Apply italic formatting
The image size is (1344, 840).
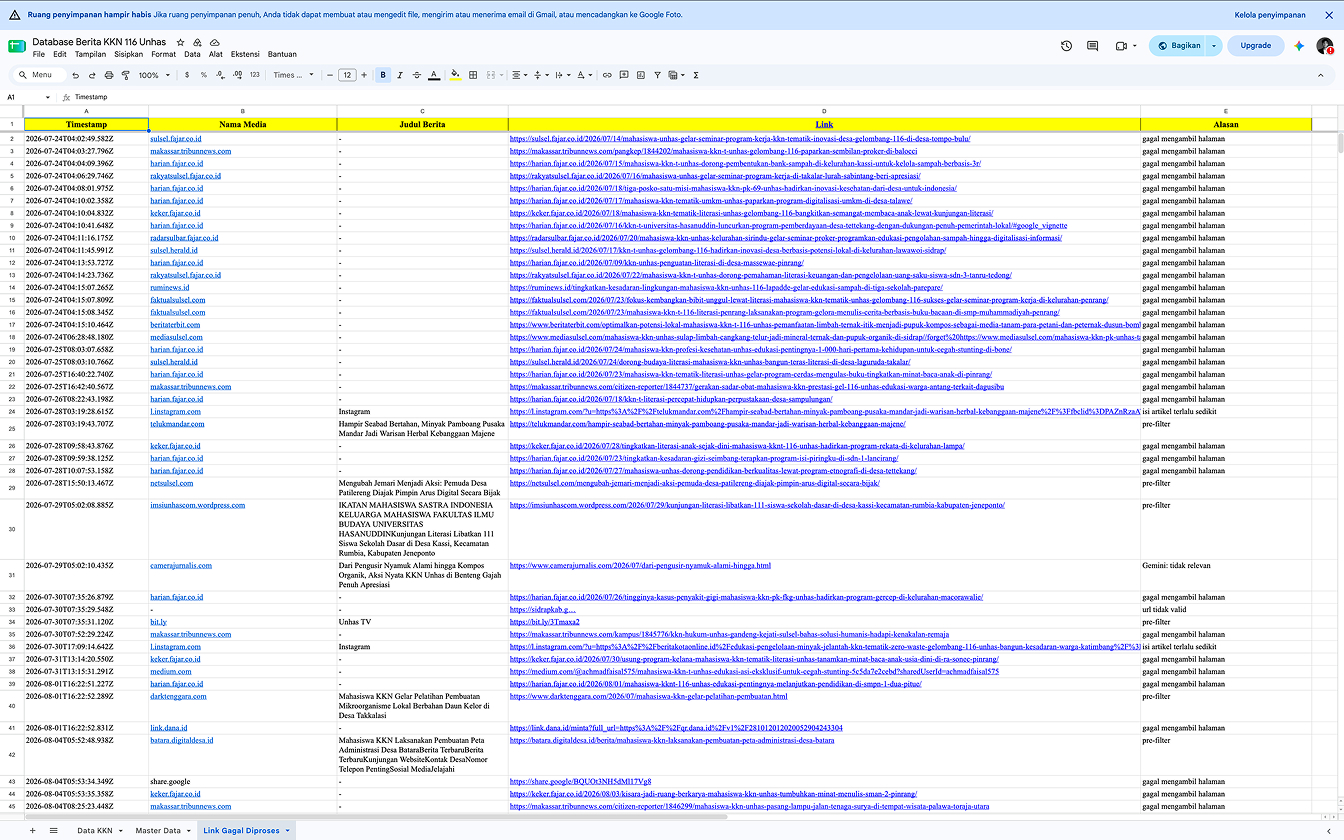click(400, 75)
